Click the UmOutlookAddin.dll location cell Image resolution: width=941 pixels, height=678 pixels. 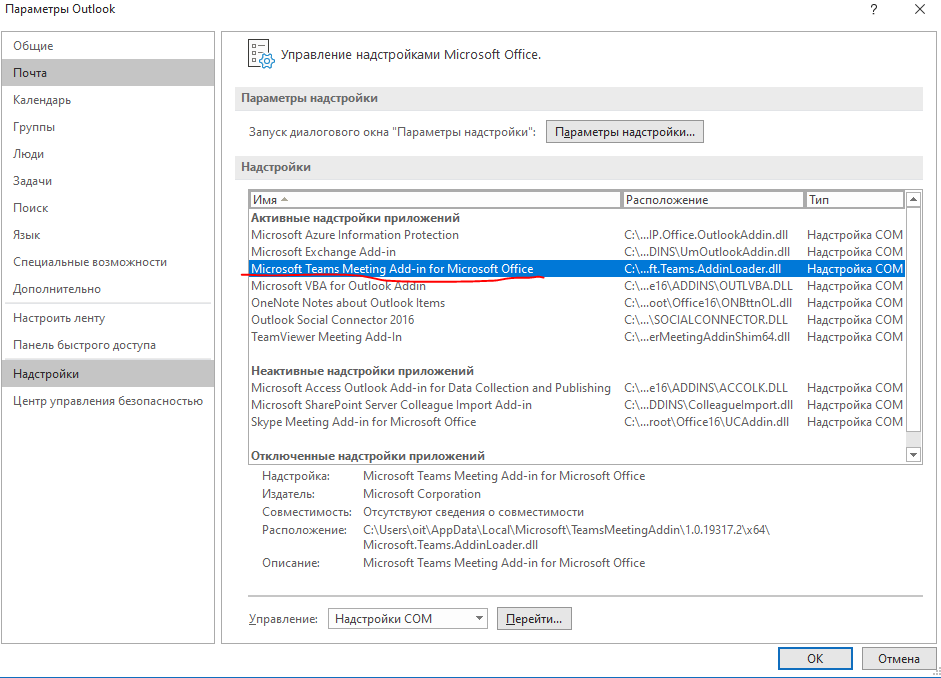pos(707,252)
